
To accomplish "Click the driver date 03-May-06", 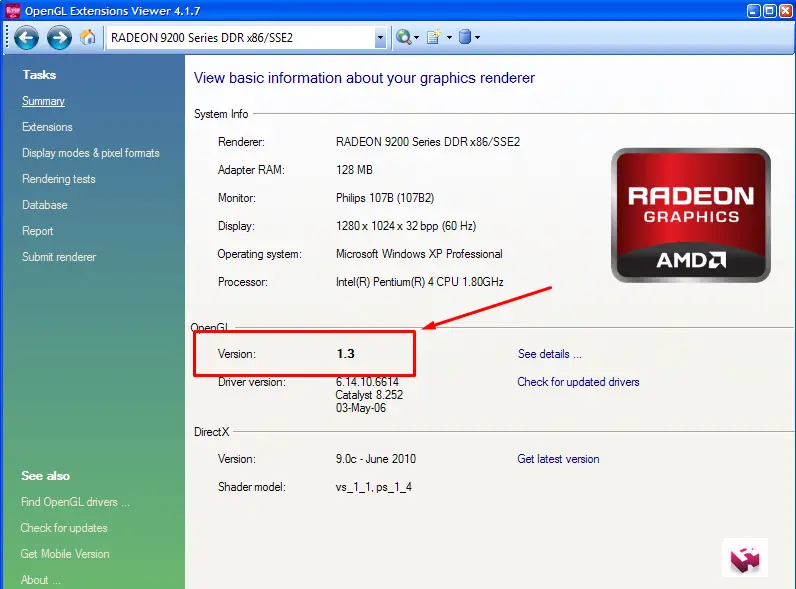I will [360, 408].
